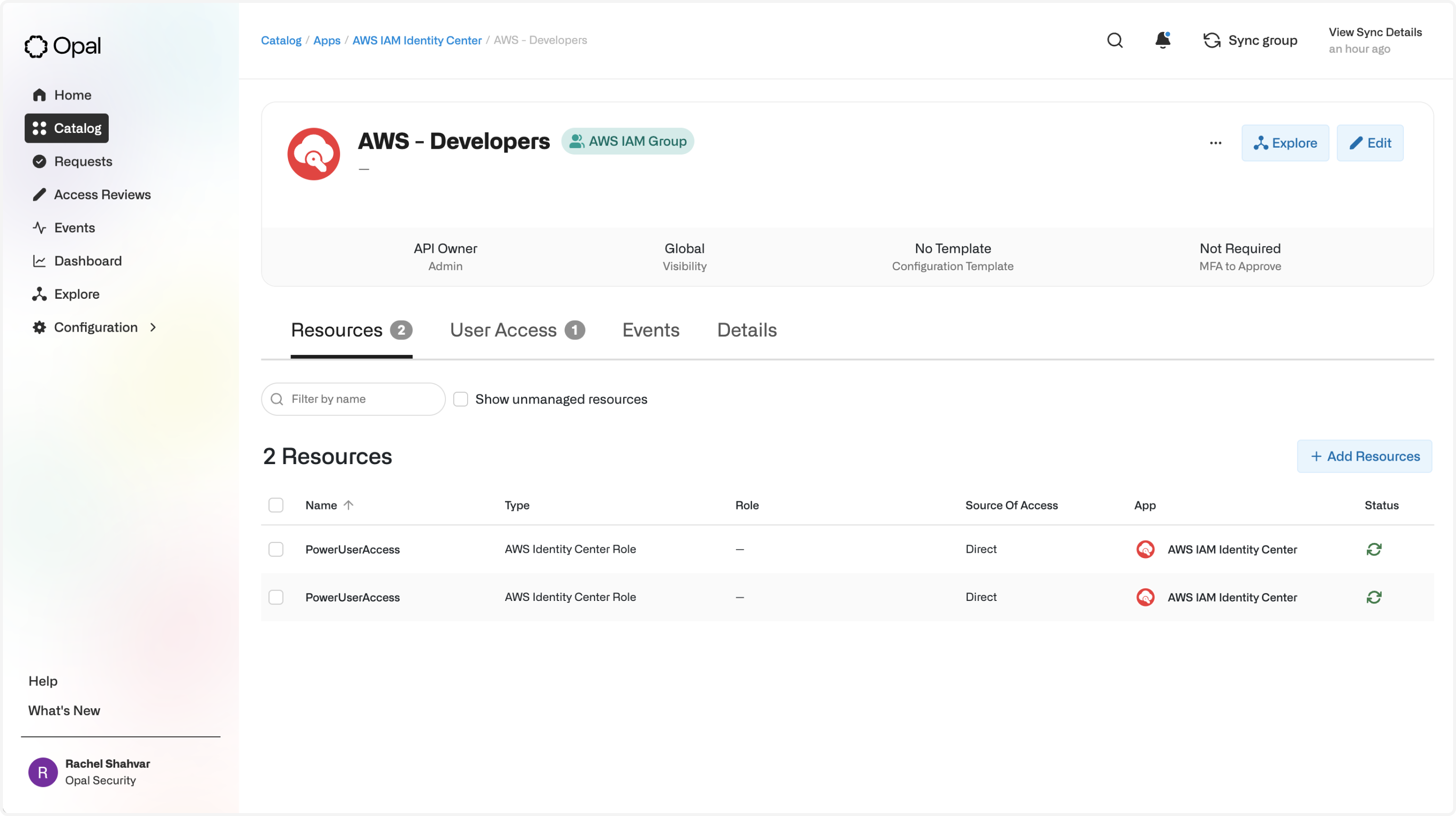This screenshot has height=816, width=1456.
Task: Select the second PowerUserAccess row checkbox
Action: pos(276,597)
